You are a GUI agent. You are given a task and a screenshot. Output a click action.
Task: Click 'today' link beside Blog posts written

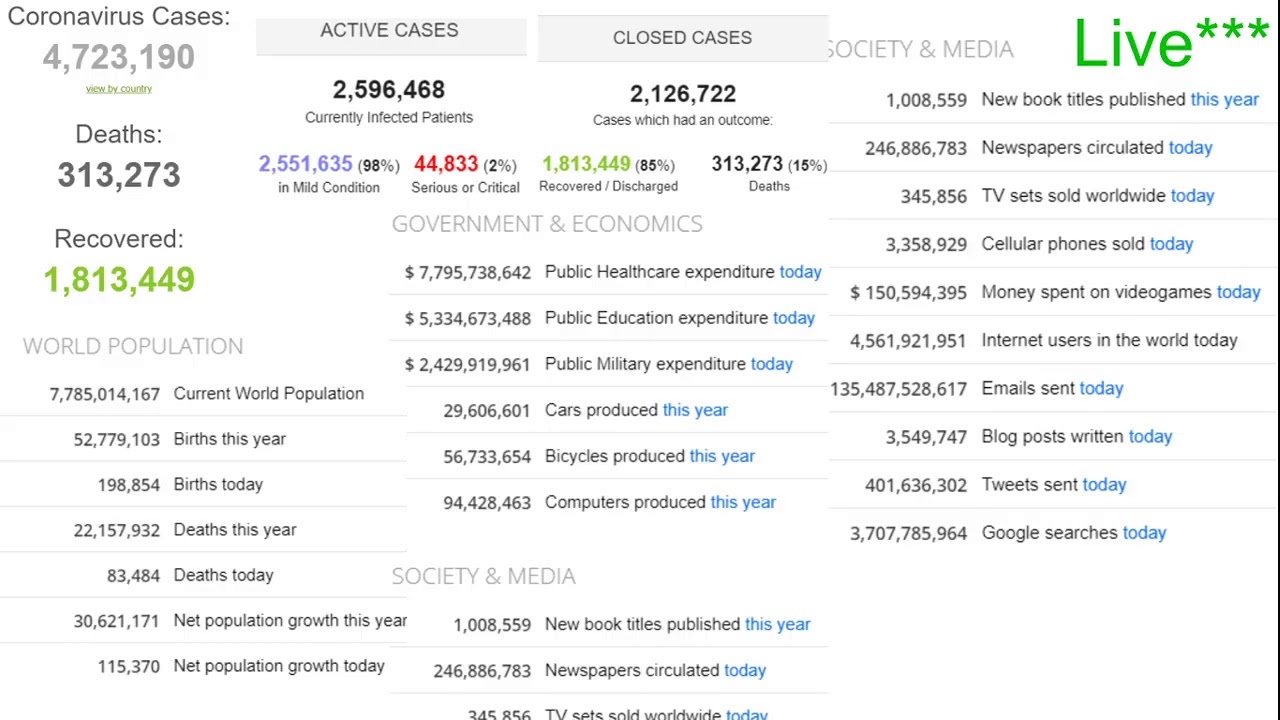click(1150, 436)
